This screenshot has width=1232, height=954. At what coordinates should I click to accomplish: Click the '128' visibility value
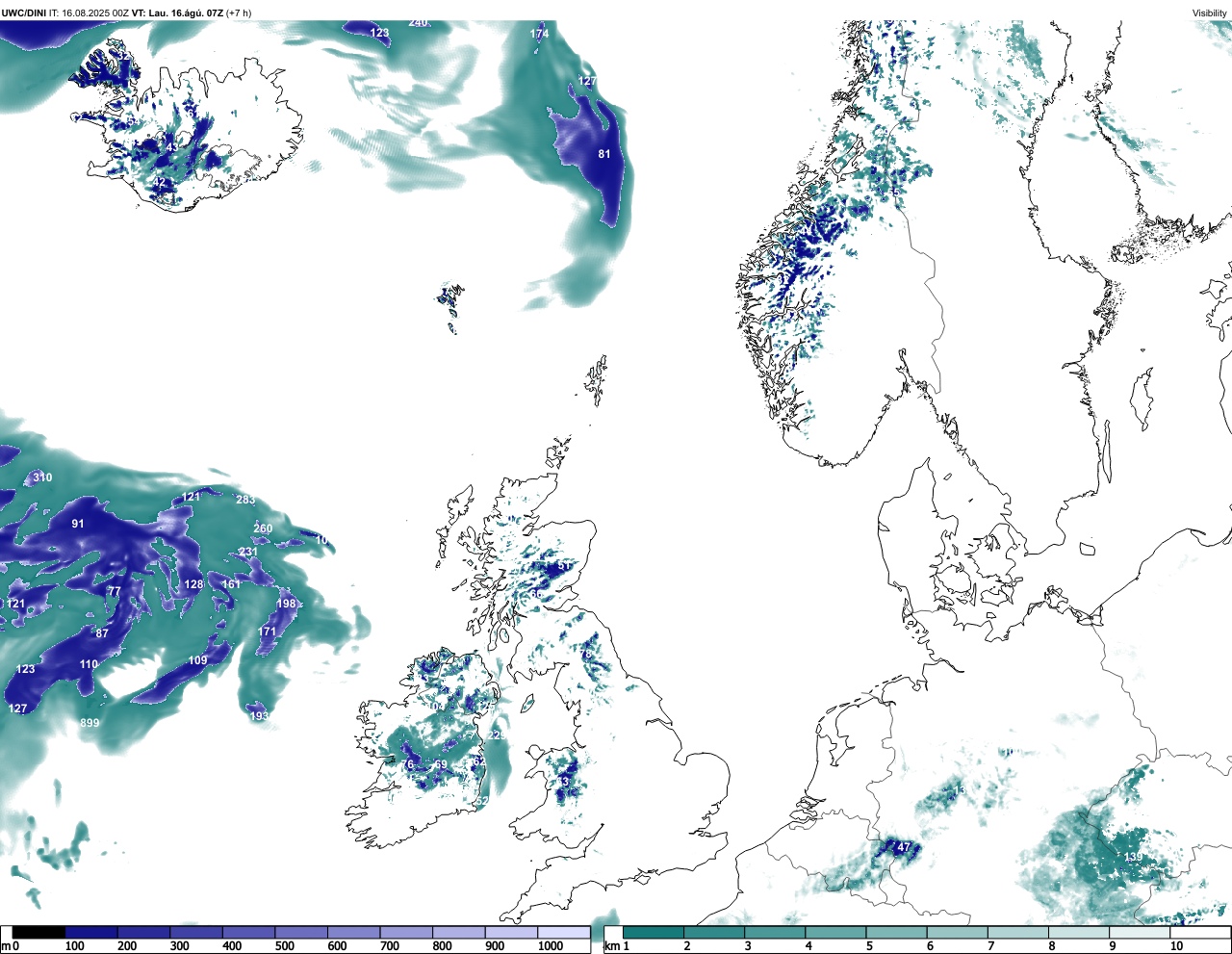(194, 584)
